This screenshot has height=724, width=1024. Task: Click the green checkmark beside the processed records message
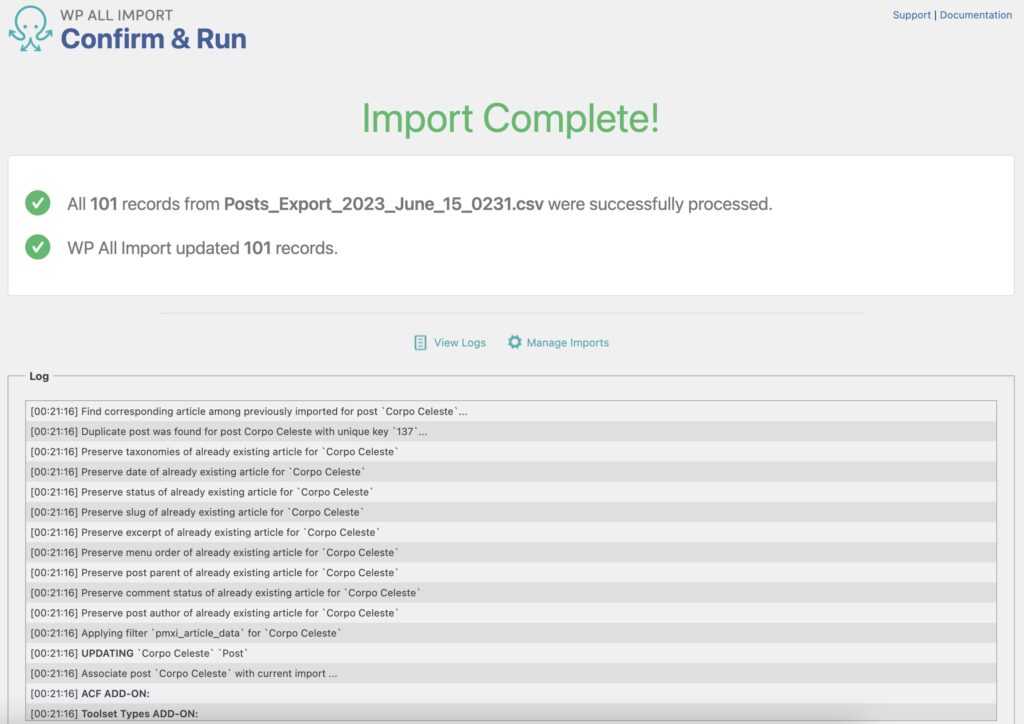37,203
